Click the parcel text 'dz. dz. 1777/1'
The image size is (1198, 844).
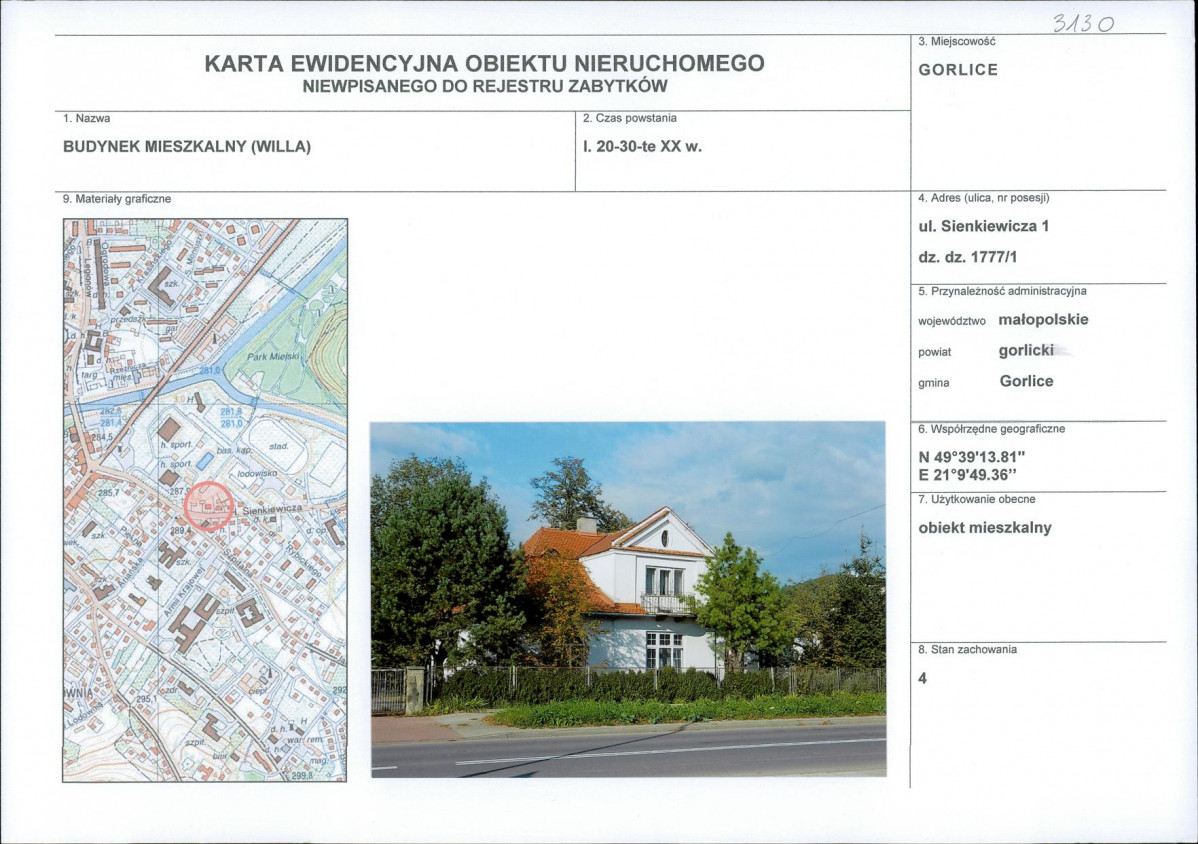(x=968, y=257)
